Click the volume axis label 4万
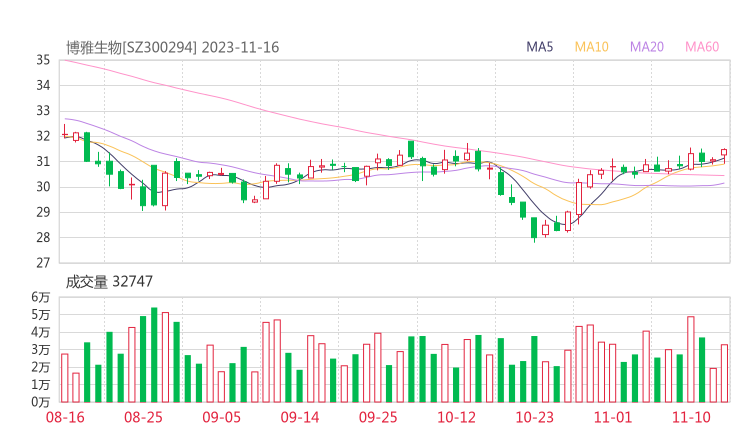740x440 pixels. (x=41, y=332)
